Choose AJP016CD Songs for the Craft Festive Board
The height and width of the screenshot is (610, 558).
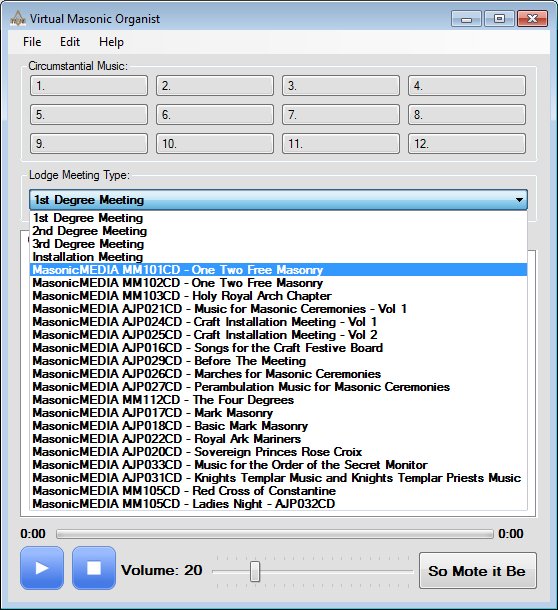pos(278,348)
